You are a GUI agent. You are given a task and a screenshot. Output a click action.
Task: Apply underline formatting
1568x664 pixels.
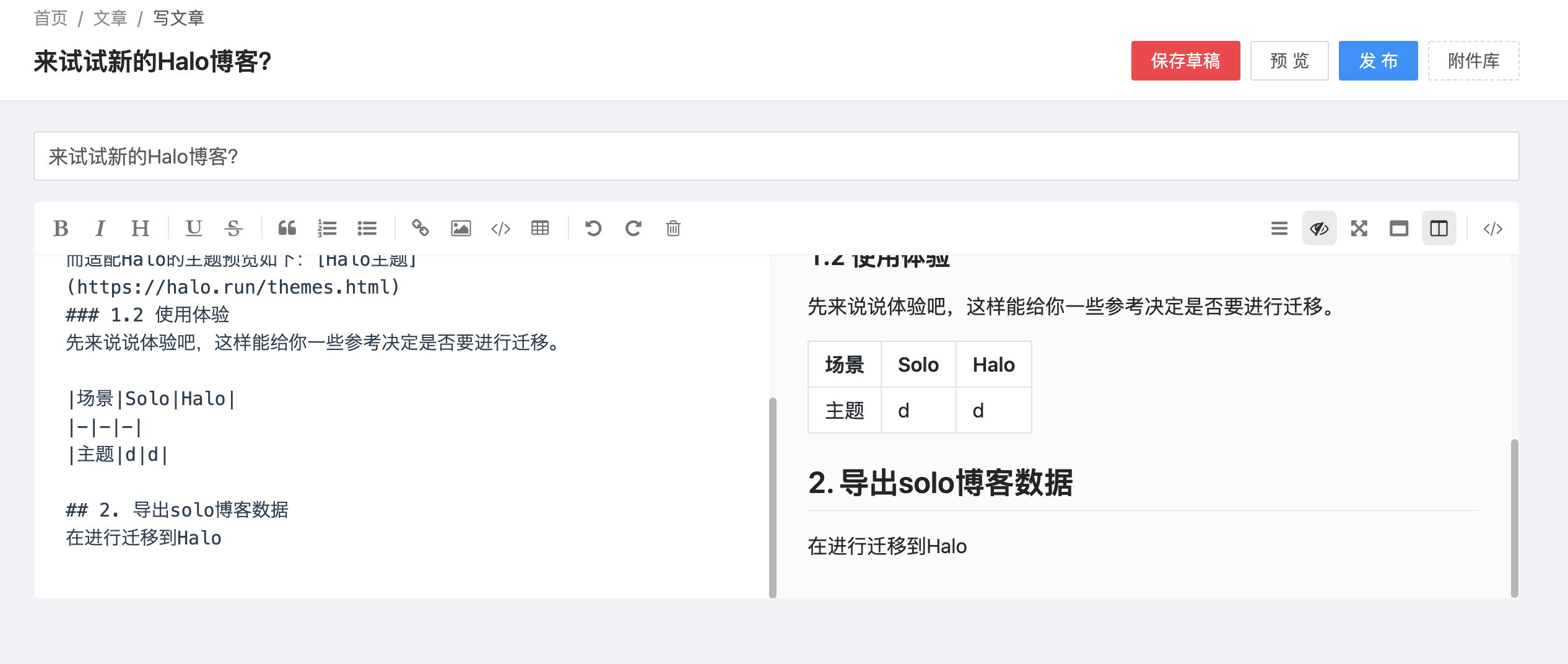pos(194,229)
